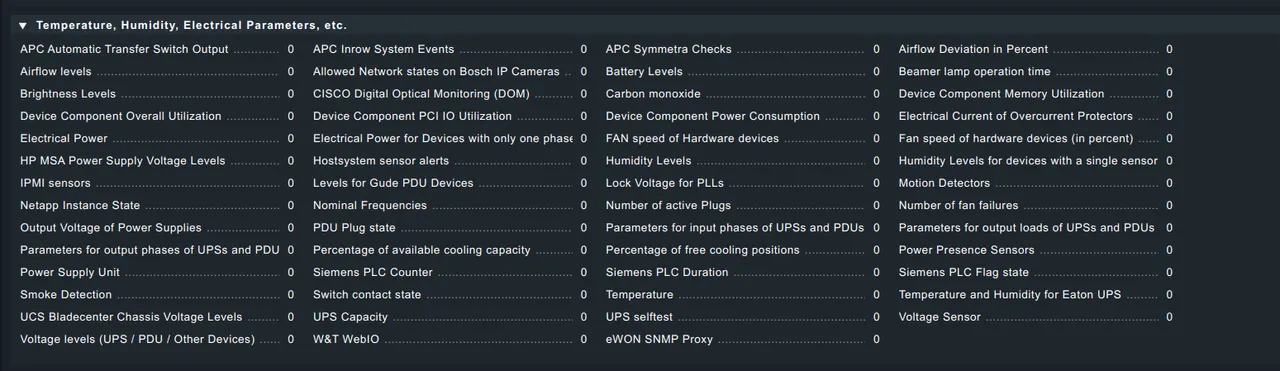Open Motion Detectors ruleset

pyautogui.click(x=944, y=183)
